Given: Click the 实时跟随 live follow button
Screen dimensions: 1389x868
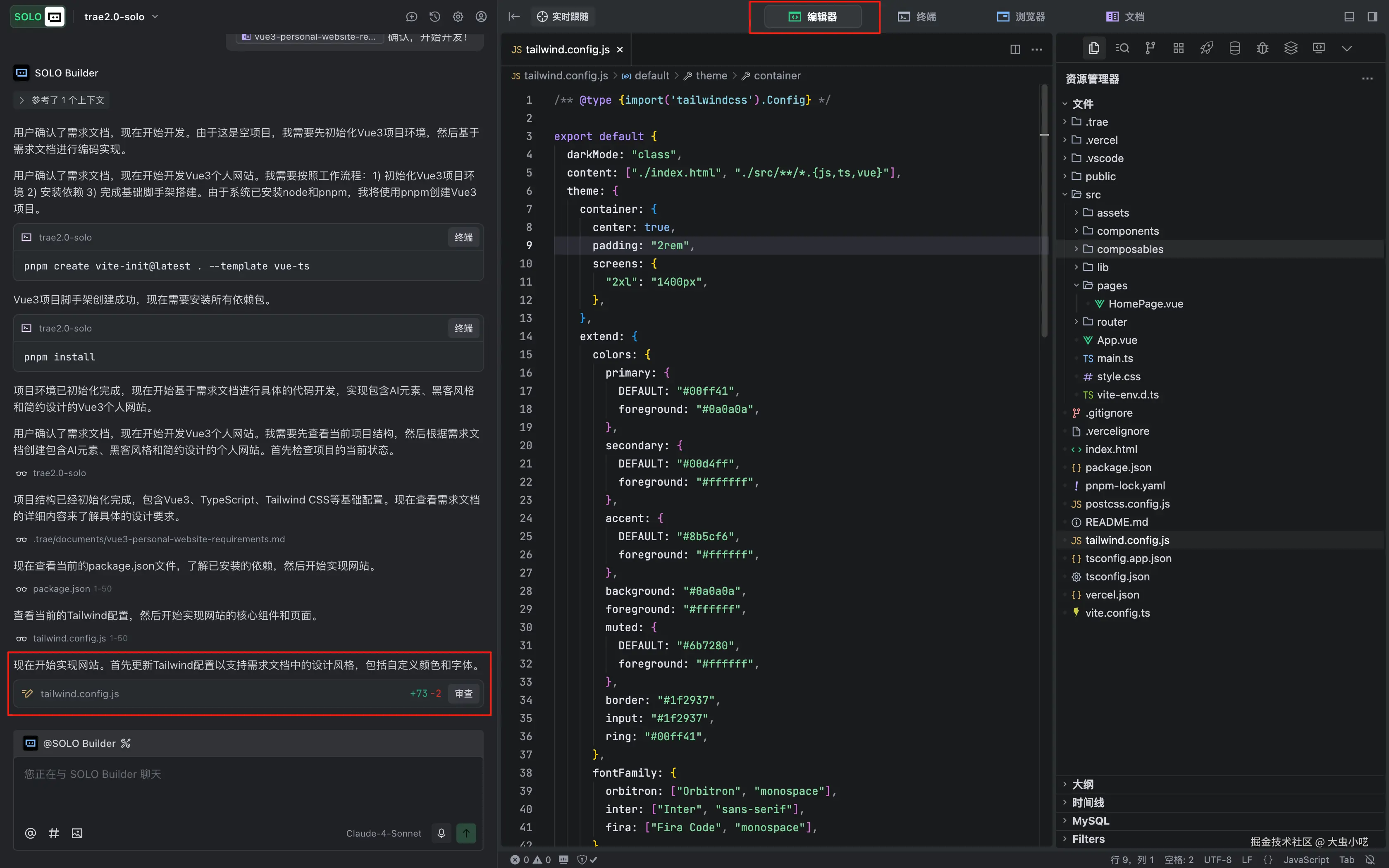Looking at the screenshot, I should 563,17.
